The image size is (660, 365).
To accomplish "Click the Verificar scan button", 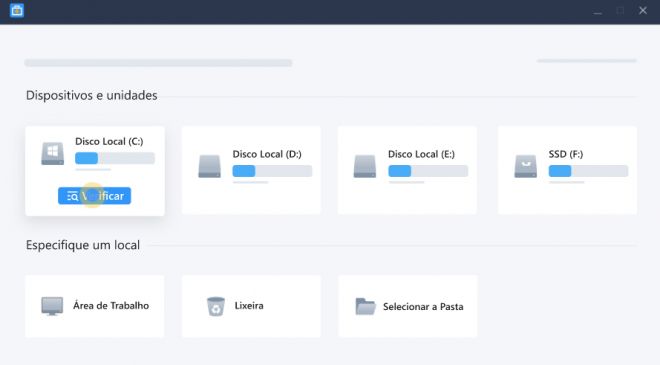I will click(x=94, y=196).
